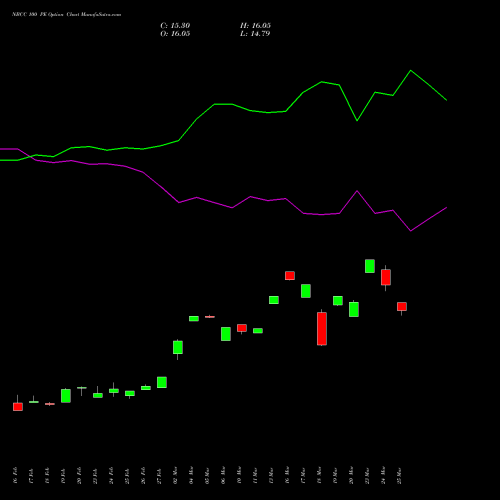Select the green candle for 02 Mar
The height and width of the screenshot is (500, 500).
[x=178, y=347]
